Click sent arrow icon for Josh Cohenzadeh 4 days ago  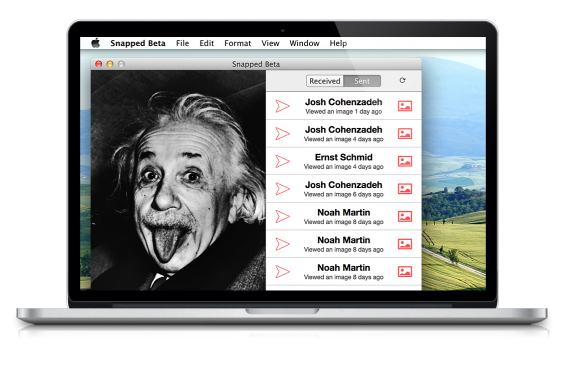[283, 134]
